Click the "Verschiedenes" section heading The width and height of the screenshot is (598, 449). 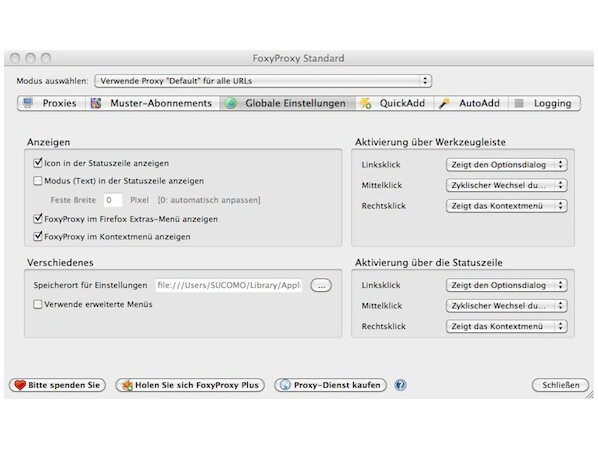click(x=60, y=263)
